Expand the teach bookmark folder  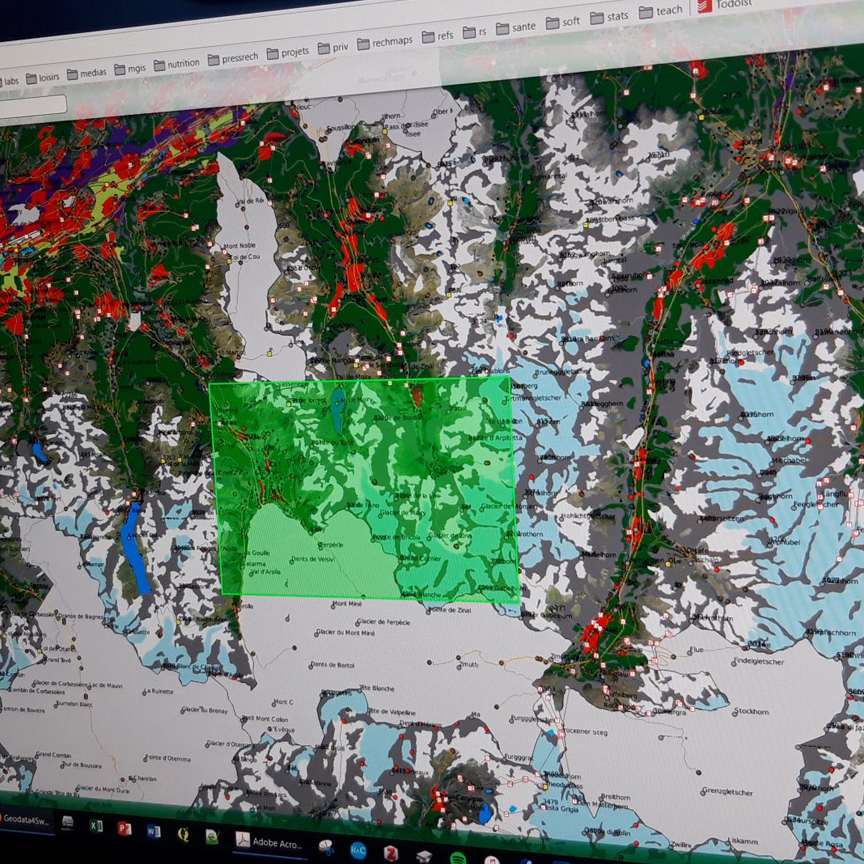pos(661,11)
